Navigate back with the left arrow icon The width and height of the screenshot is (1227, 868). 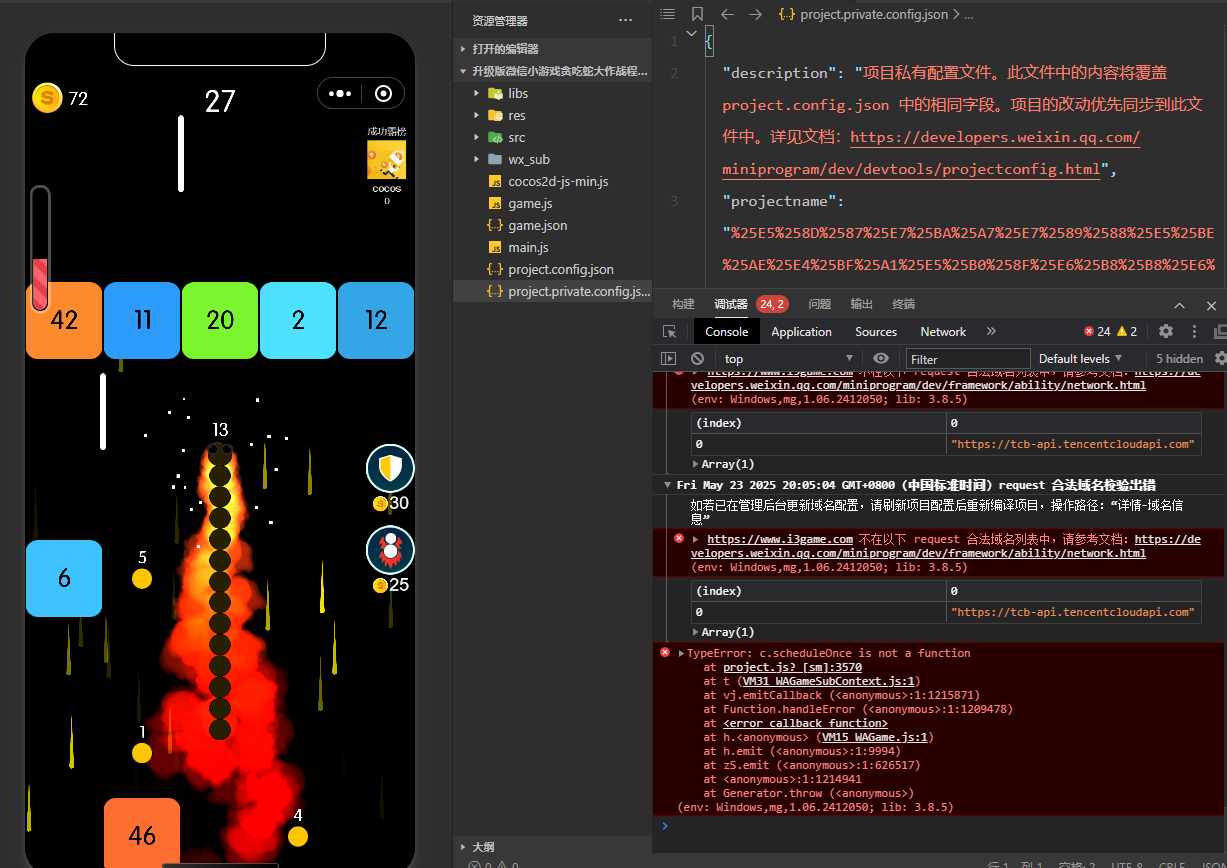coord(727,14)
